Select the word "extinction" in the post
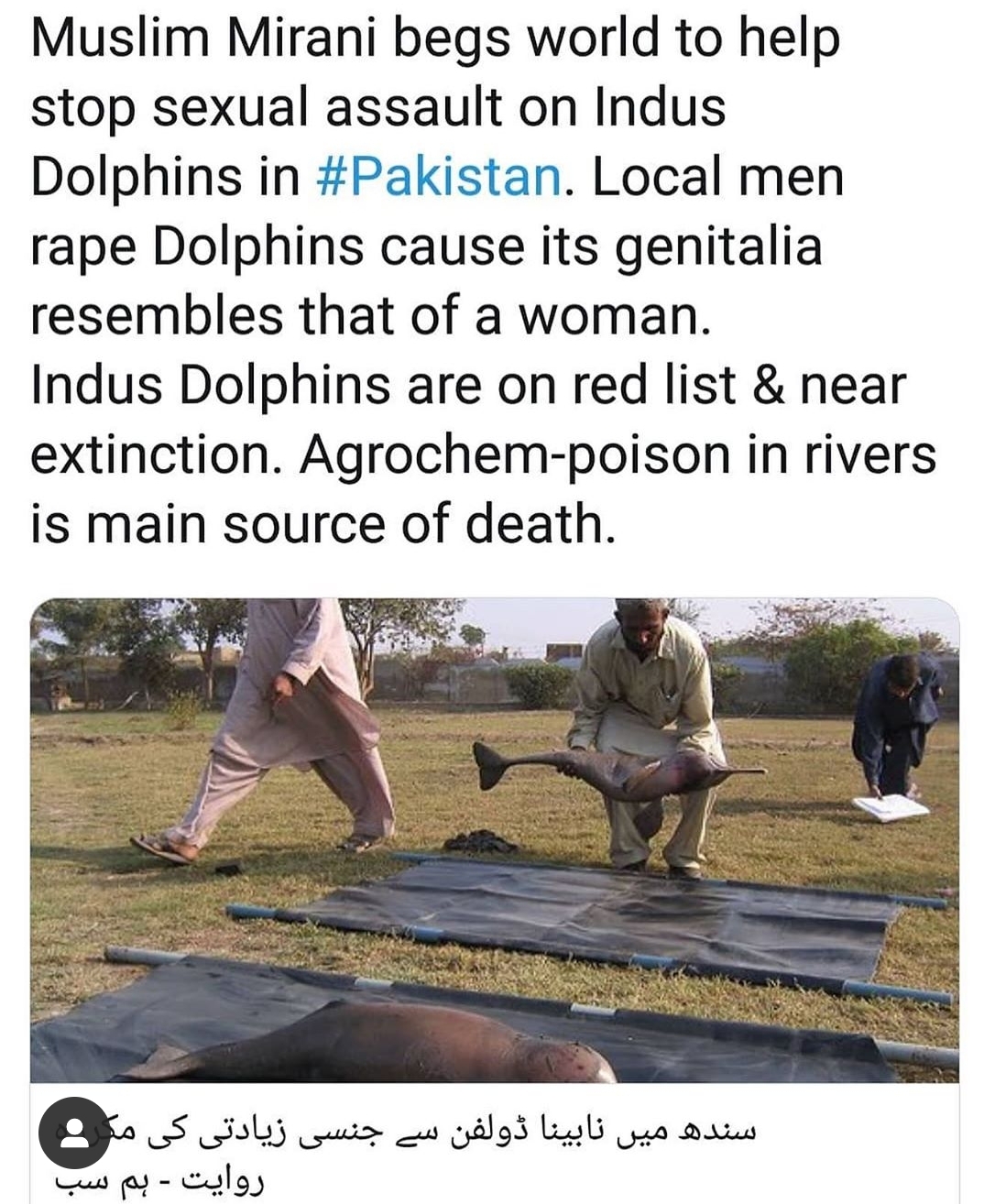This screenshot has height=1204, width=984. tap(153, 454)
